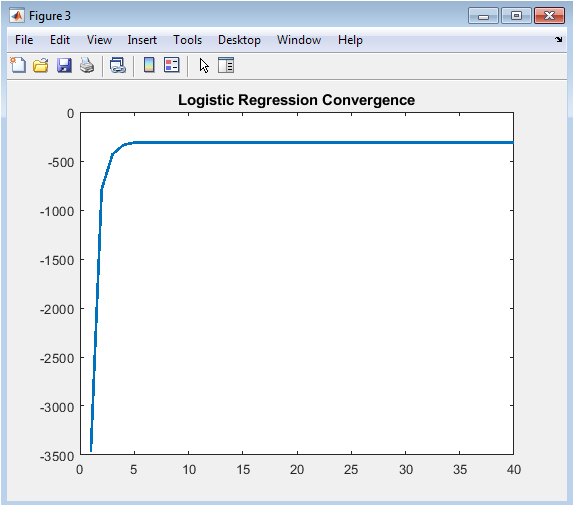Open the Help menu
574x506 pixels.
point(350,40)
